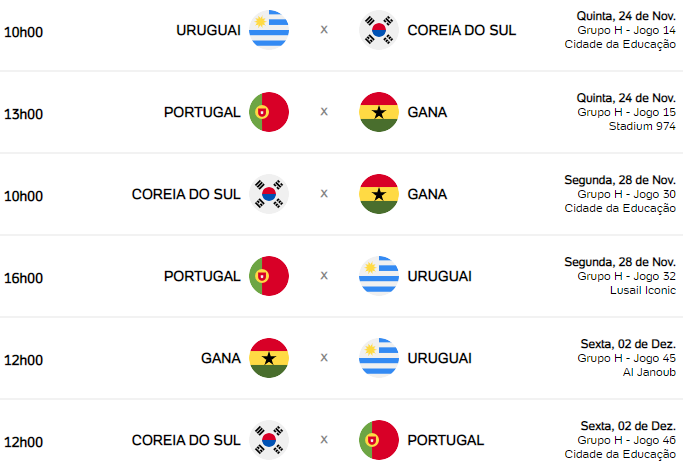The image size is (683, 472).
Task: Select COREIA DO SUL name in Jogo 14
Action: [x=462, y=30]
